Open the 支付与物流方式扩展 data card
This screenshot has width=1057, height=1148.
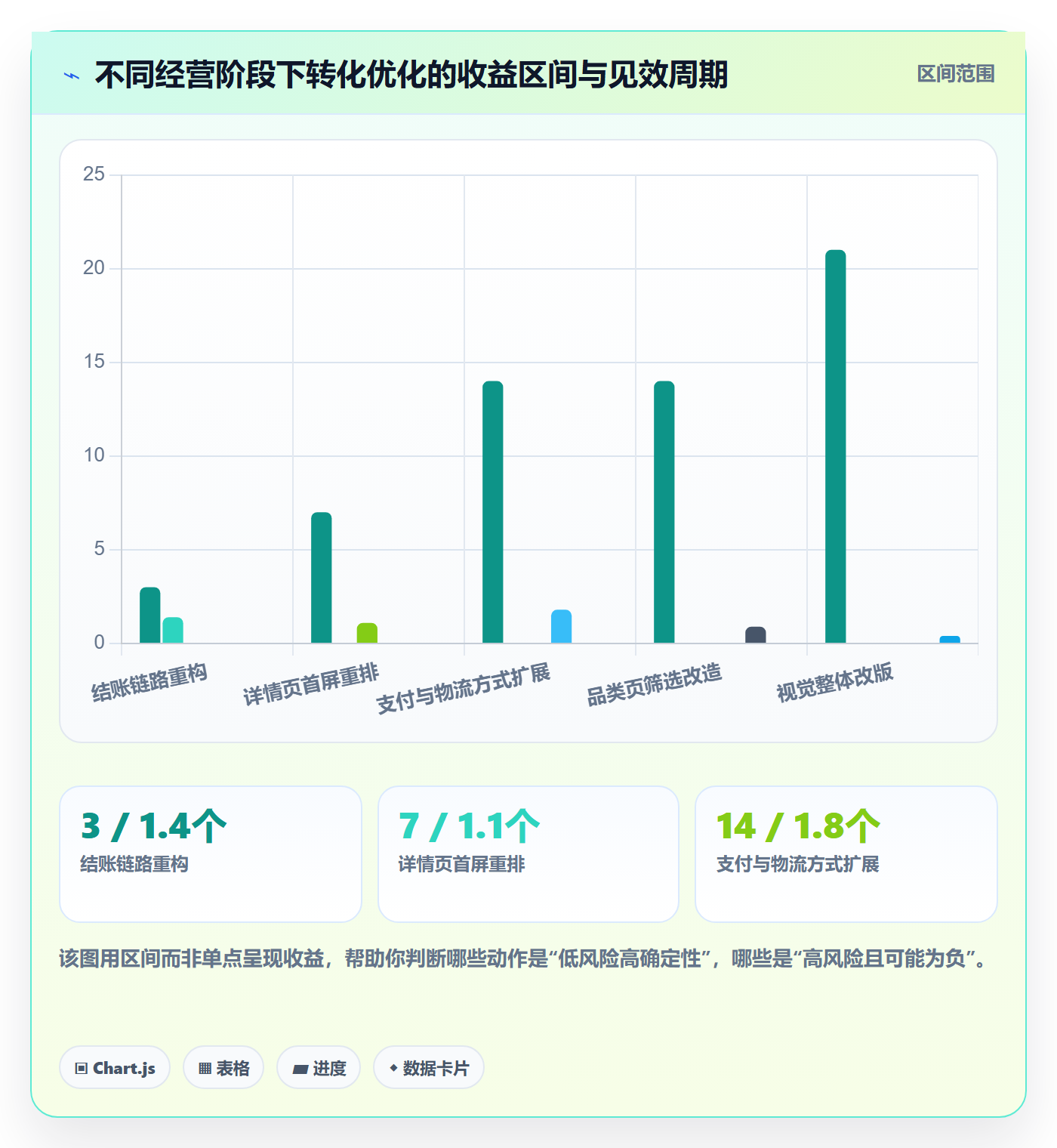point(846,854)
